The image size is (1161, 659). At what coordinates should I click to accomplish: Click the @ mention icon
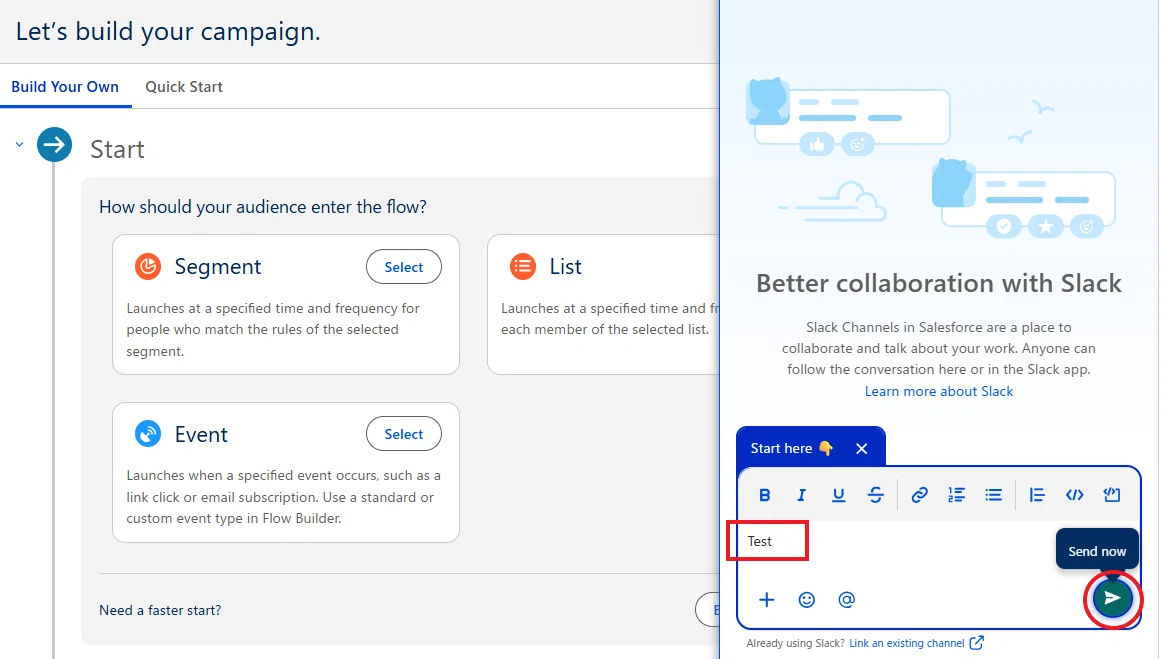tap(846, 600)
